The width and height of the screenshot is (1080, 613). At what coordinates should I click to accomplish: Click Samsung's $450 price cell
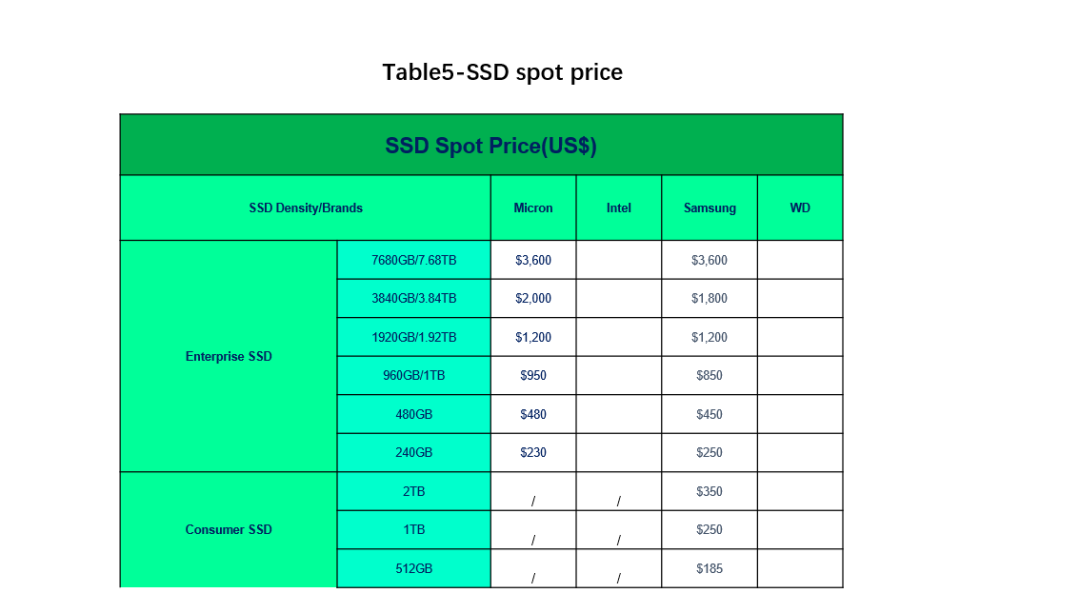click(709, 414)
